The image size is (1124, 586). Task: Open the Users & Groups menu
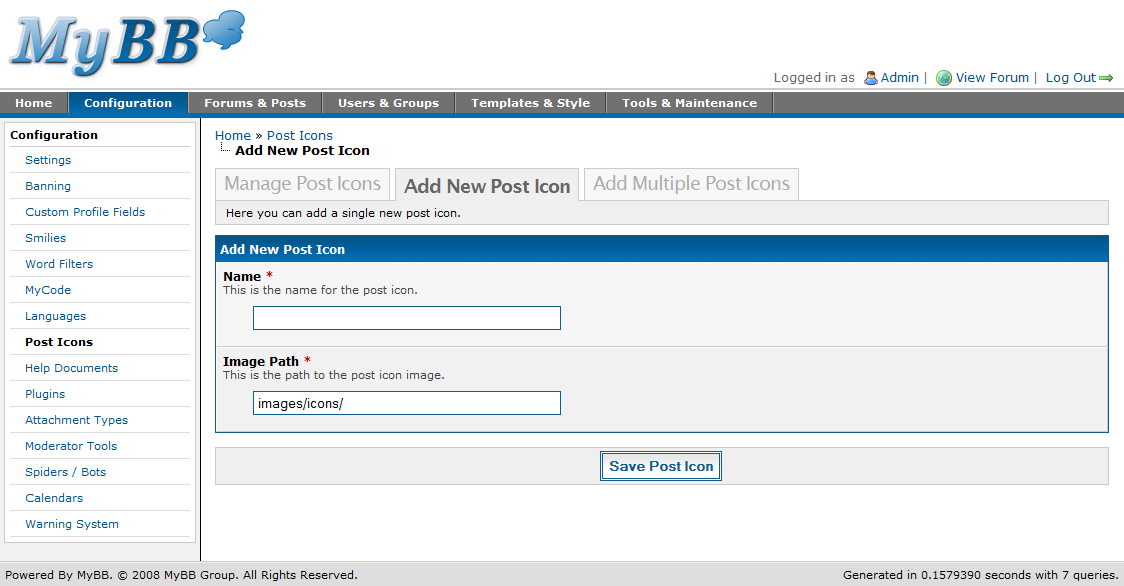(388, 103)
